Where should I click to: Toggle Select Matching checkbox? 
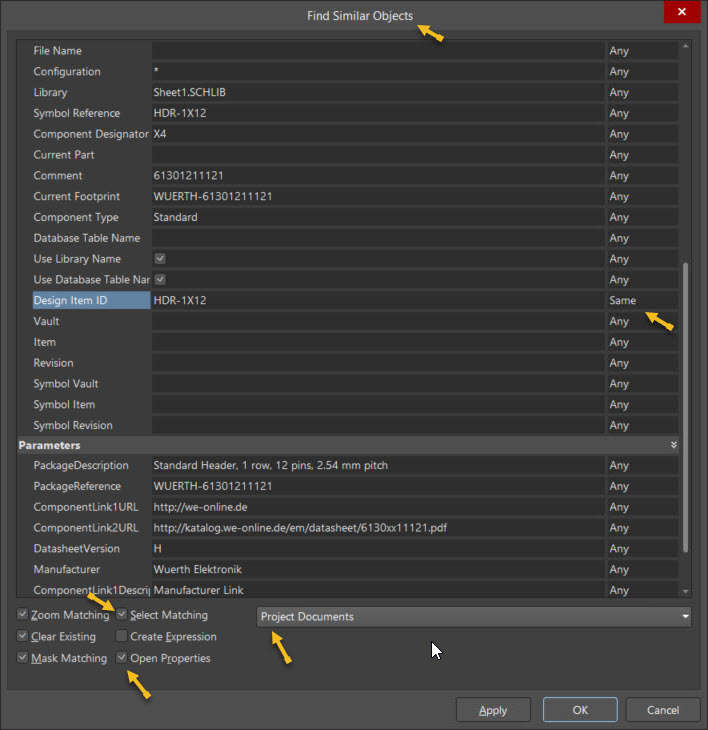click(x=121, y=614)
